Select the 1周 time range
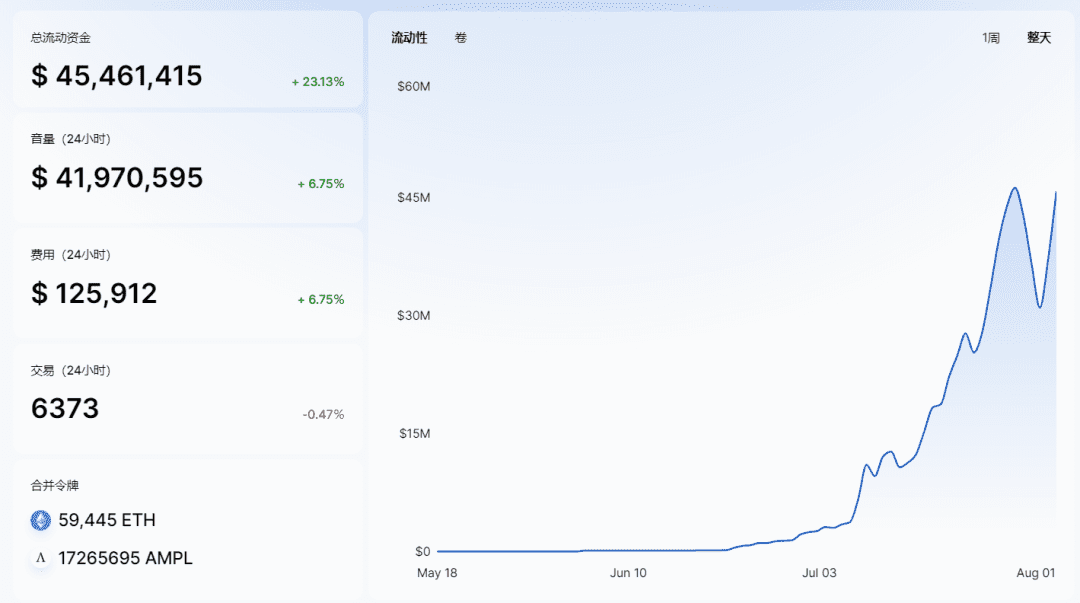The height and width of the screenshot is (603, 1080). 990,38
